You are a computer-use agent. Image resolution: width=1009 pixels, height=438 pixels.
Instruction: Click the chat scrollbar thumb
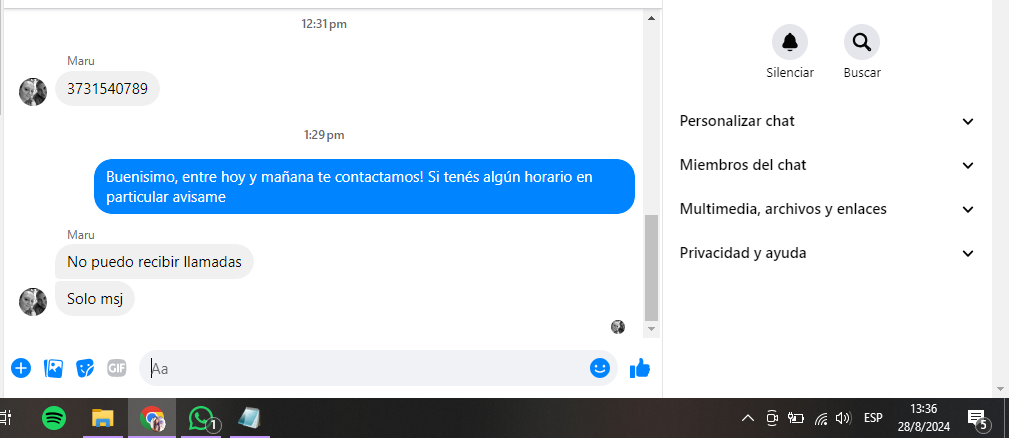[x=651, y=268]
